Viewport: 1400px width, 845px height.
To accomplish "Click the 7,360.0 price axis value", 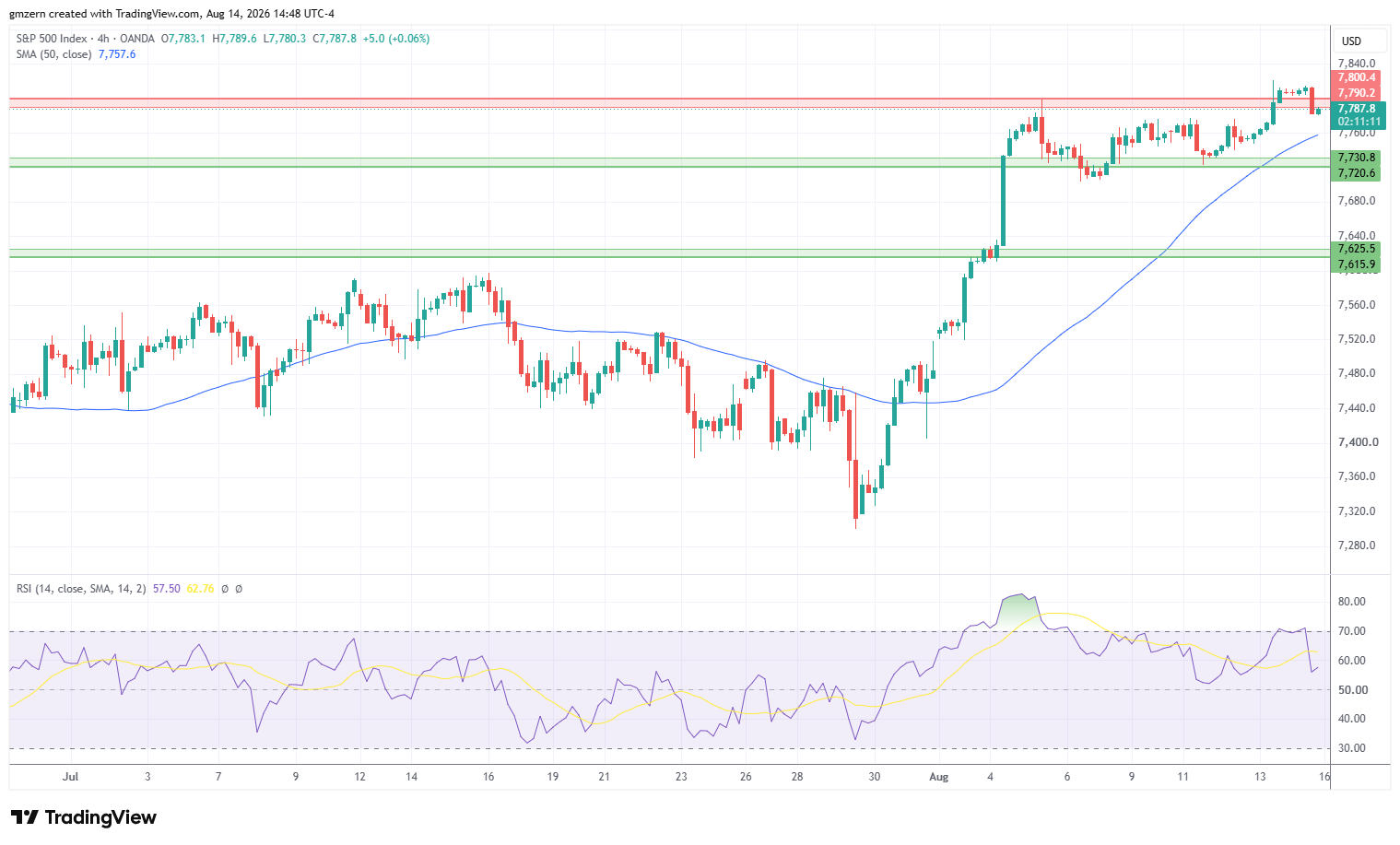I will click(1357, 476).
